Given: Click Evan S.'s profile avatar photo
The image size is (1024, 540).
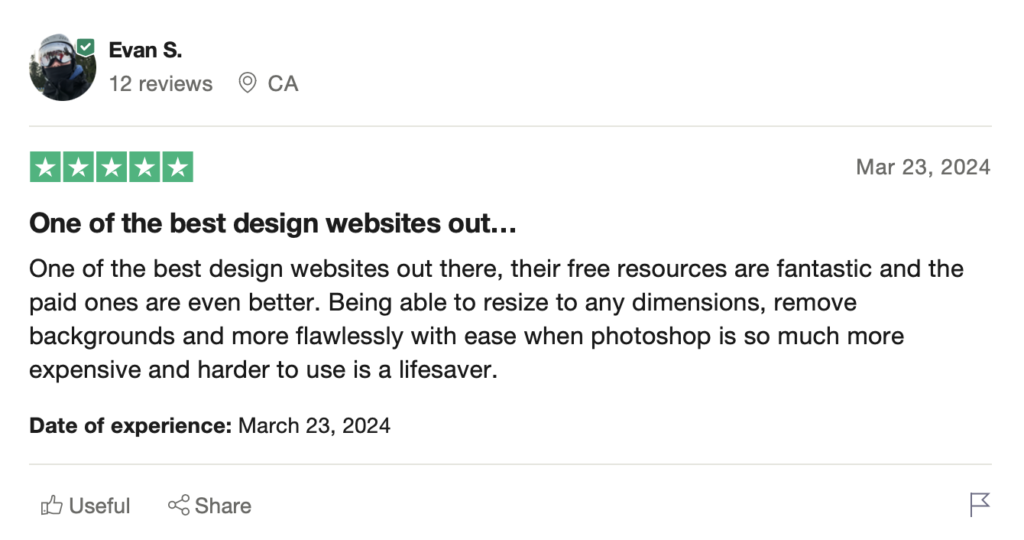Looking at the screenshot, I should coord(62,68).
